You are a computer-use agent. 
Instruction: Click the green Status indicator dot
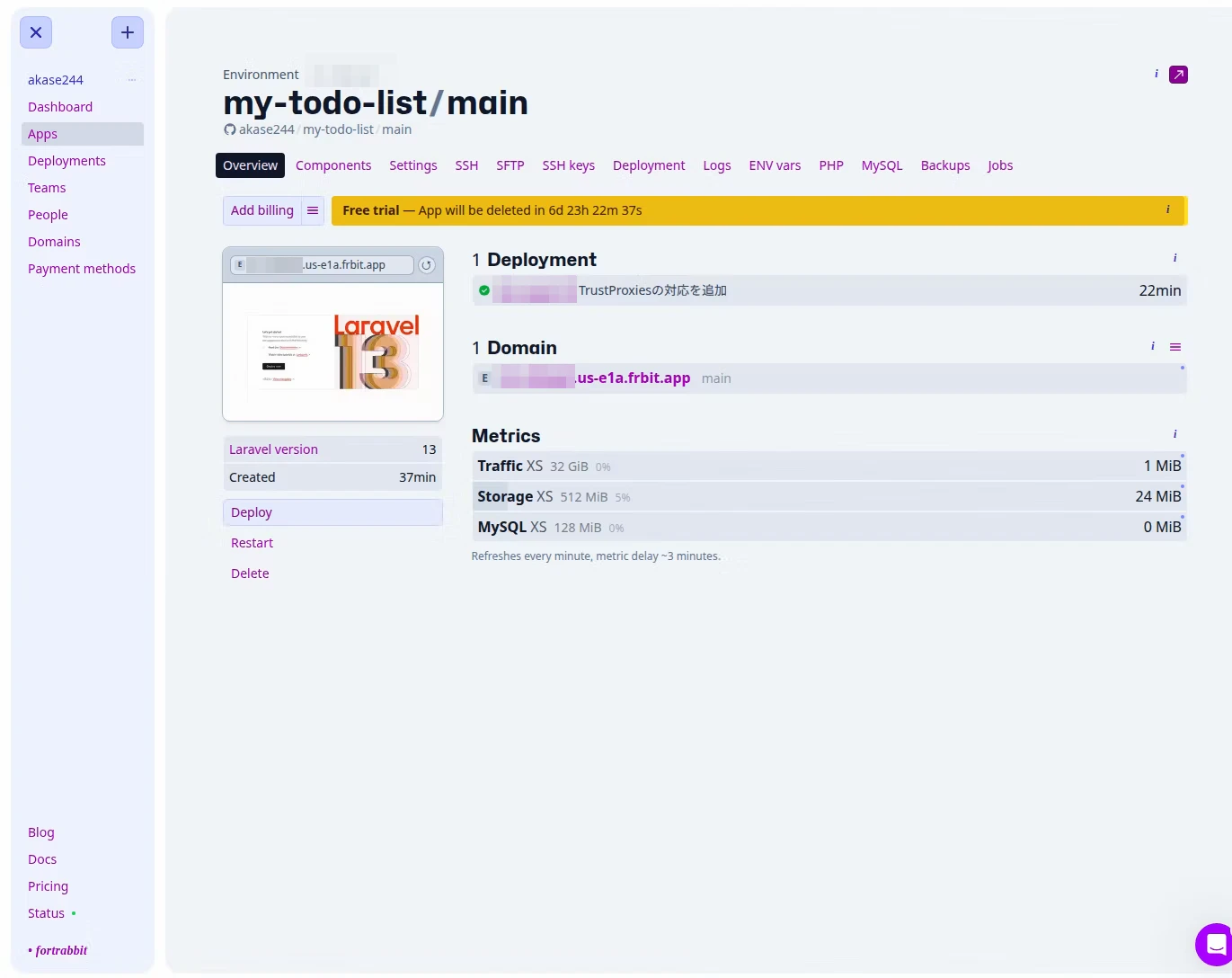[74, 913]
